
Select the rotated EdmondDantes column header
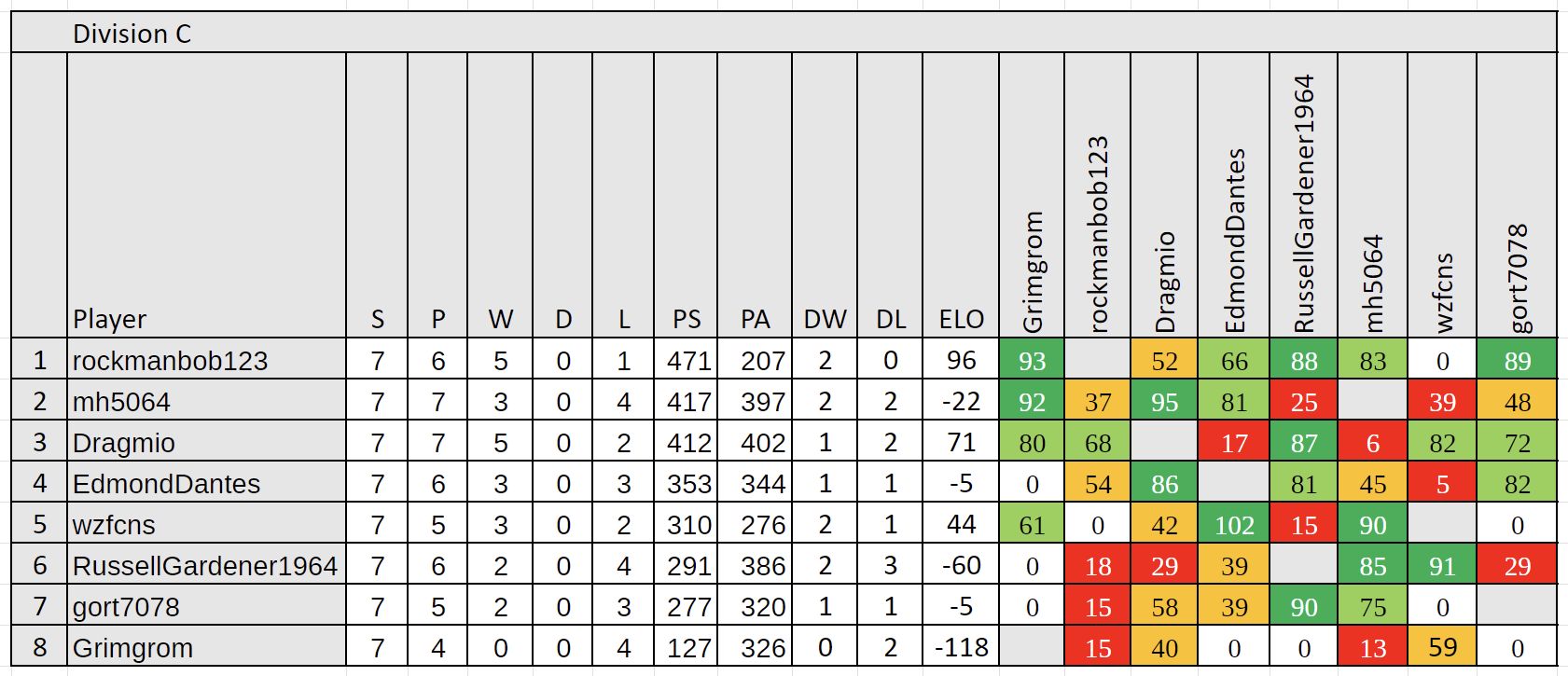(1234, 240)
